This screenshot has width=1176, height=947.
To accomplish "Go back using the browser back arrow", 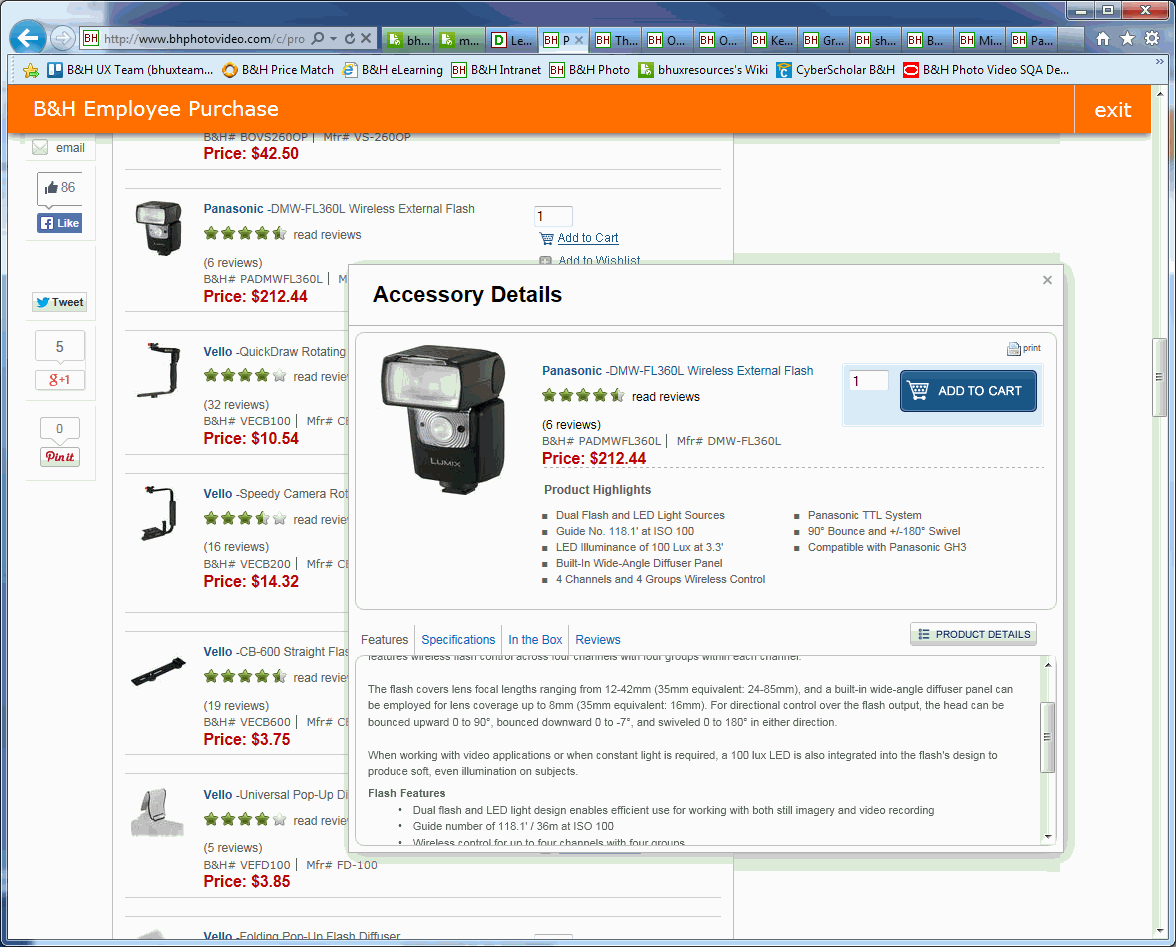I will click(x=28, y=37).
